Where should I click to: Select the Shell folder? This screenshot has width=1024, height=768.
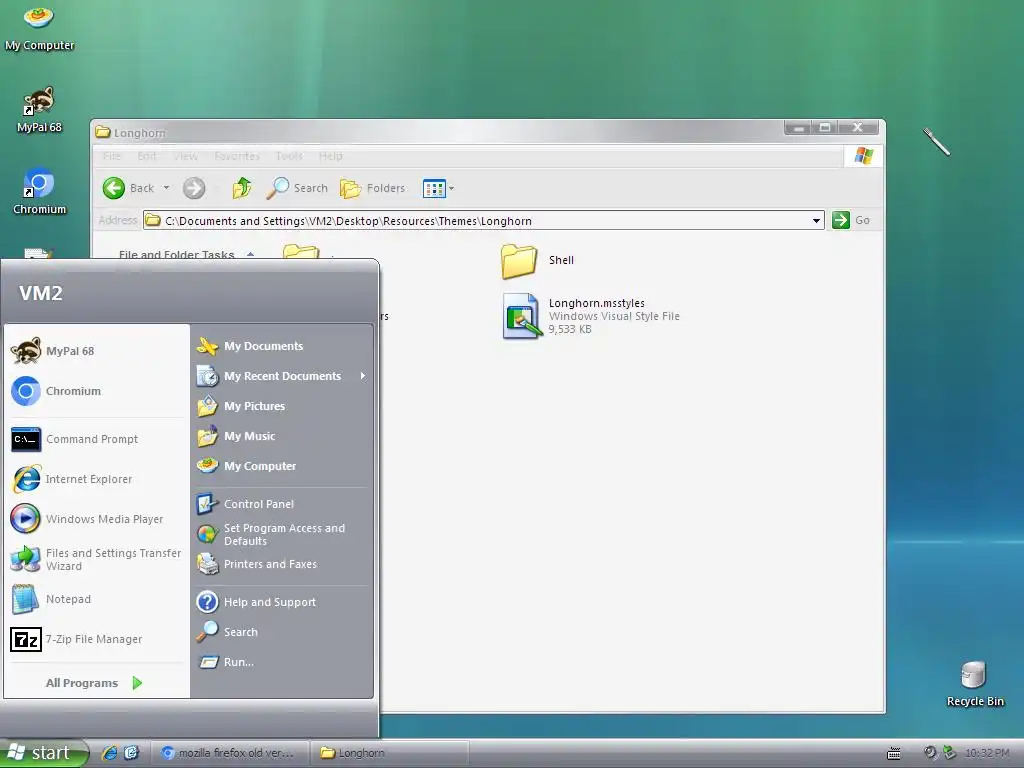538,261
